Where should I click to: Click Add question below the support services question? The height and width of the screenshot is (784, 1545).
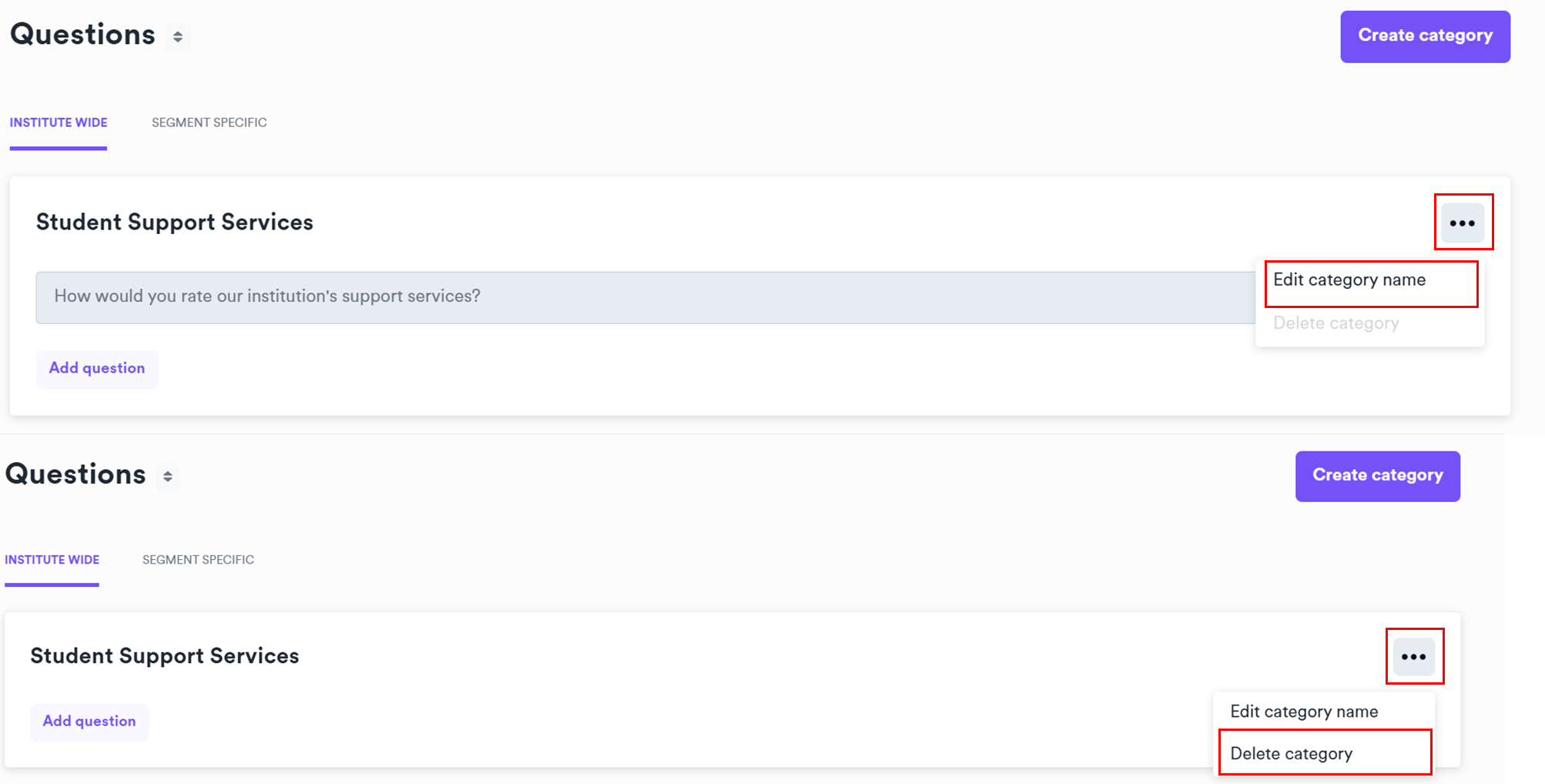[x=97, y=368]
